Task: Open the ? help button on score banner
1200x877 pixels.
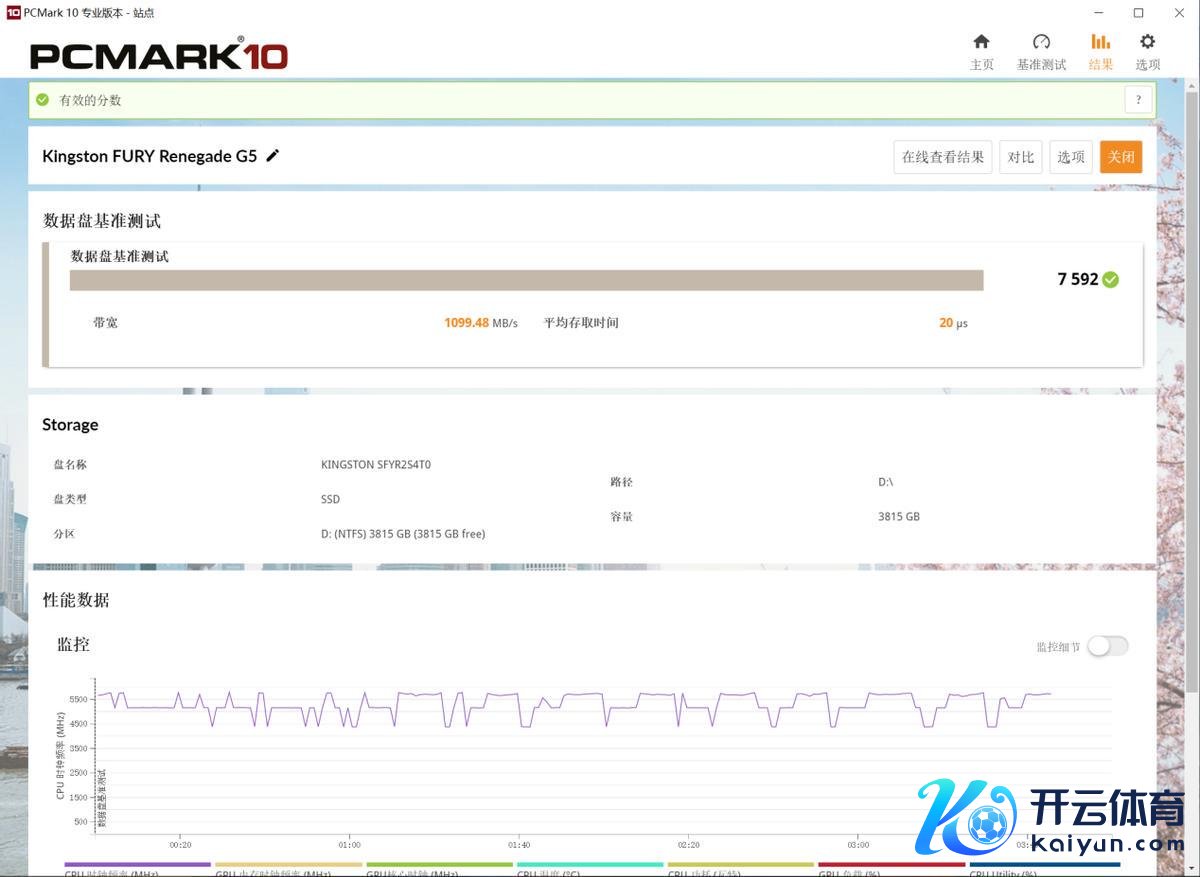Action: [1138, 100]
